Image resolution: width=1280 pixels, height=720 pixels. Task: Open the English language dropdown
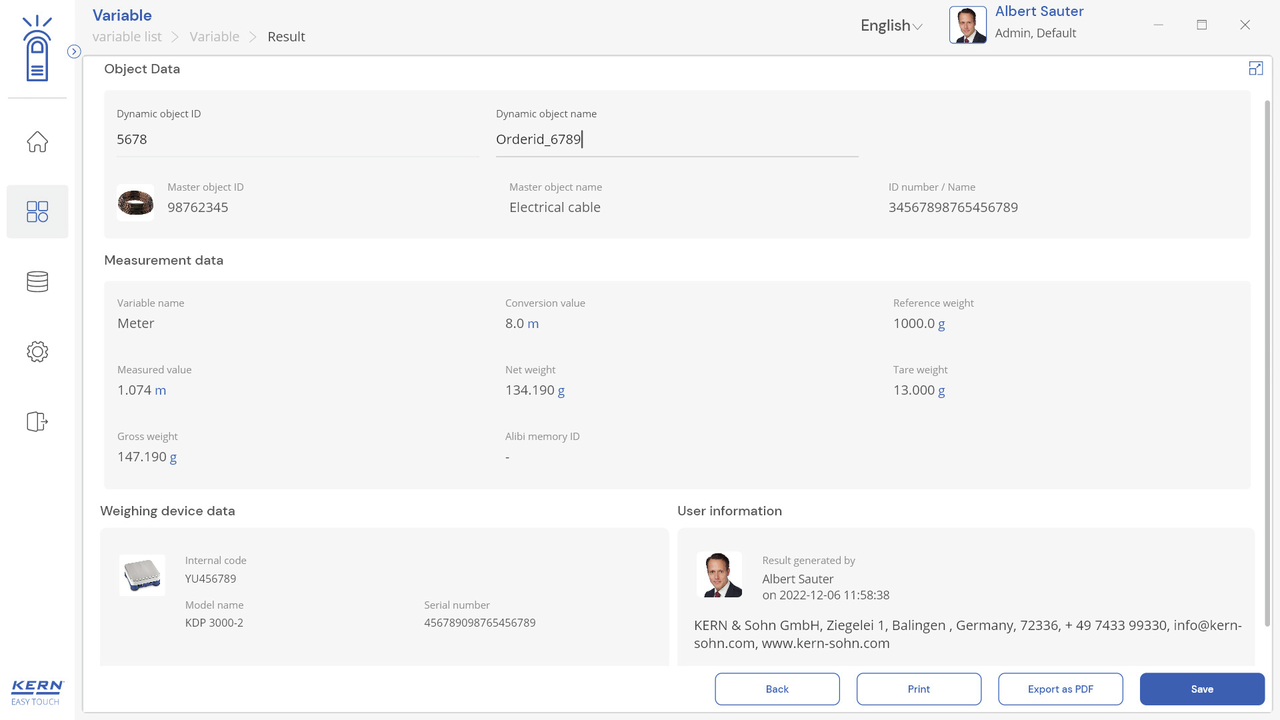click(890, 26)
